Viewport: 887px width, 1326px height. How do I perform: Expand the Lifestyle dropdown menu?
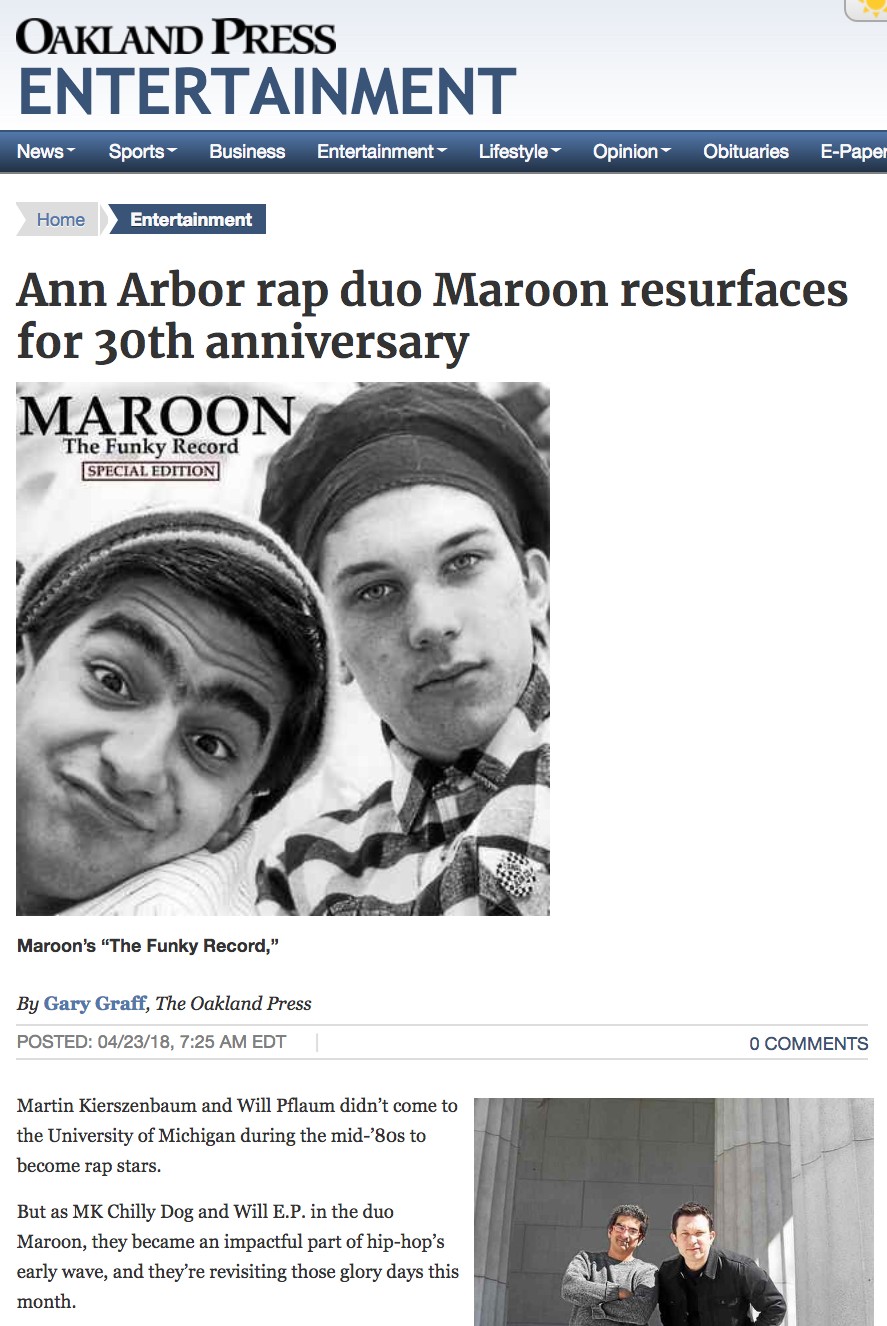point(520,152)
